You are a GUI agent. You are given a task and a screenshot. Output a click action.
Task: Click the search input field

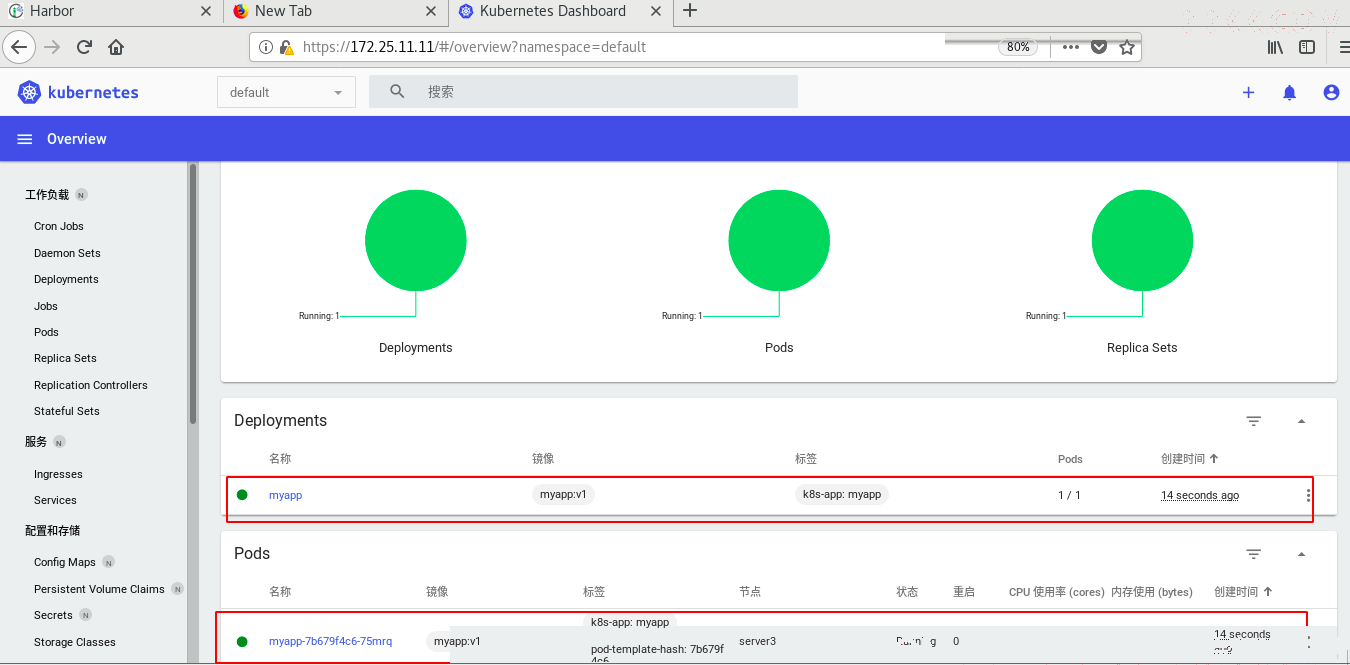(583, 92)
